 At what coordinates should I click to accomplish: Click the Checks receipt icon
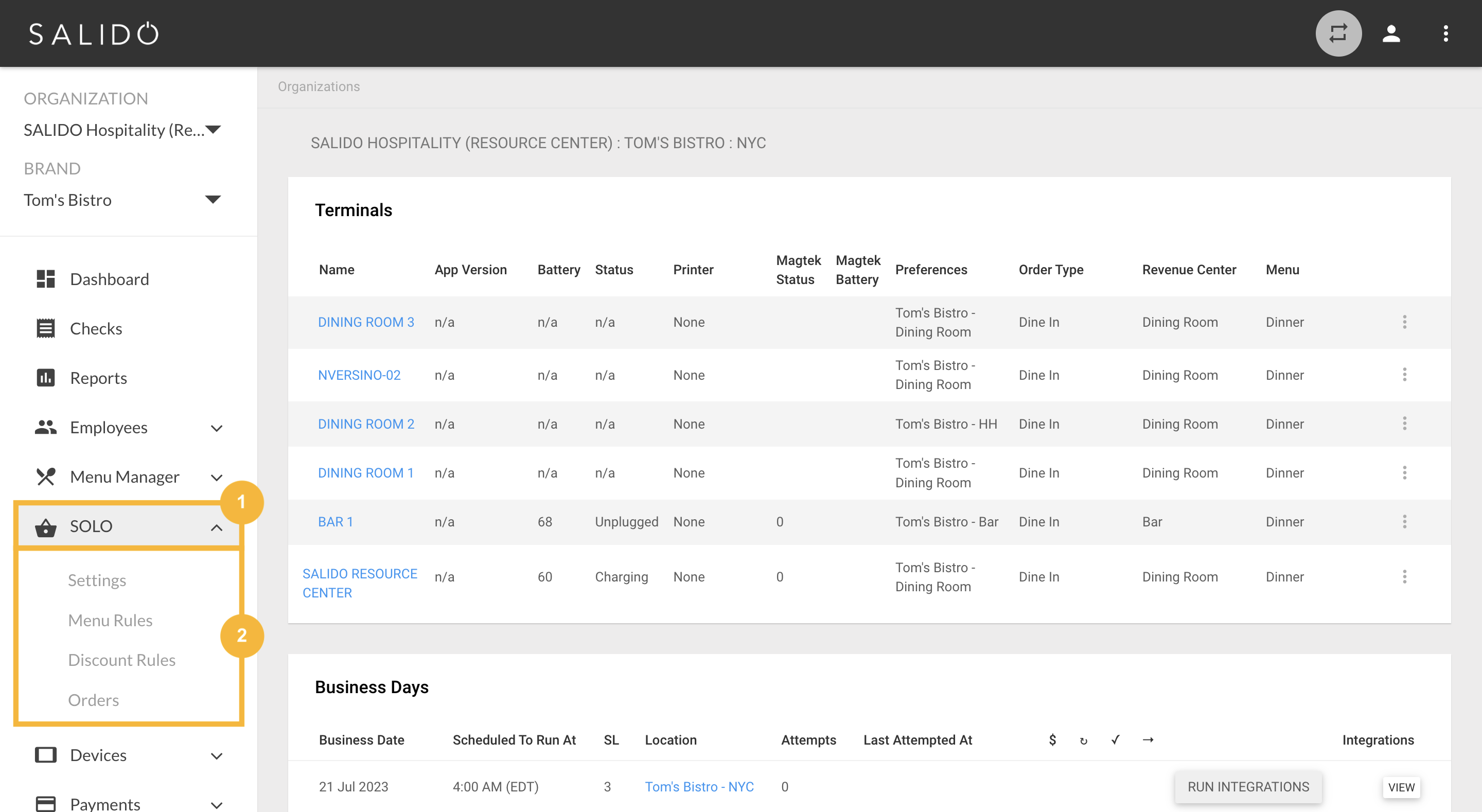coord(45,329)
